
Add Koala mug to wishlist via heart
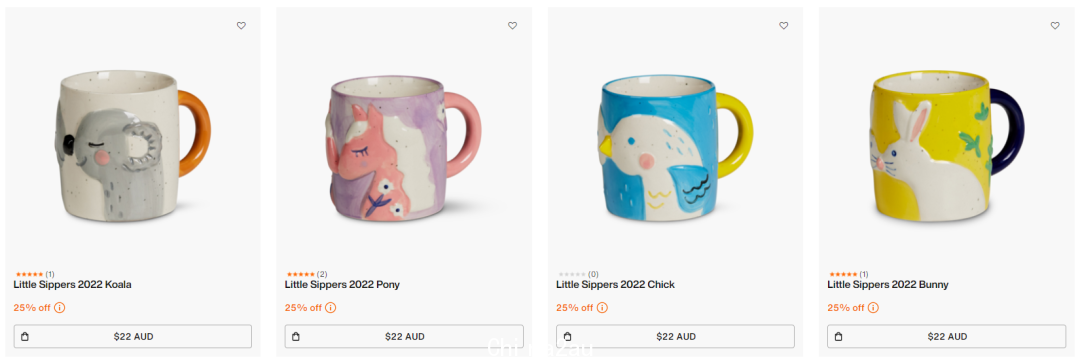[241, 25]
